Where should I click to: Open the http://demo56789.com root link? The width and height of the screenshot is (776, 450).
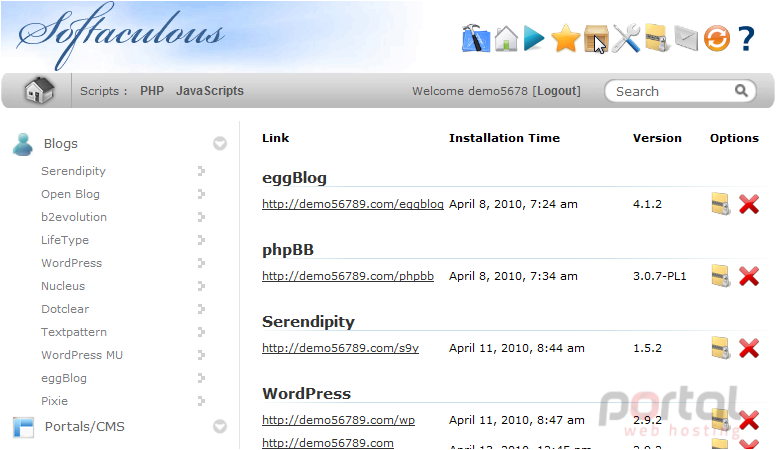point(328,443)
